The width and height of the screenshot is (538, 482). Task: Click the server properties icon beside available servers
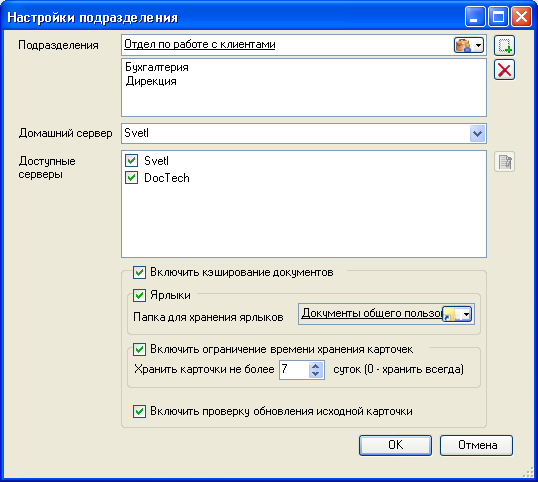(504, 162)
